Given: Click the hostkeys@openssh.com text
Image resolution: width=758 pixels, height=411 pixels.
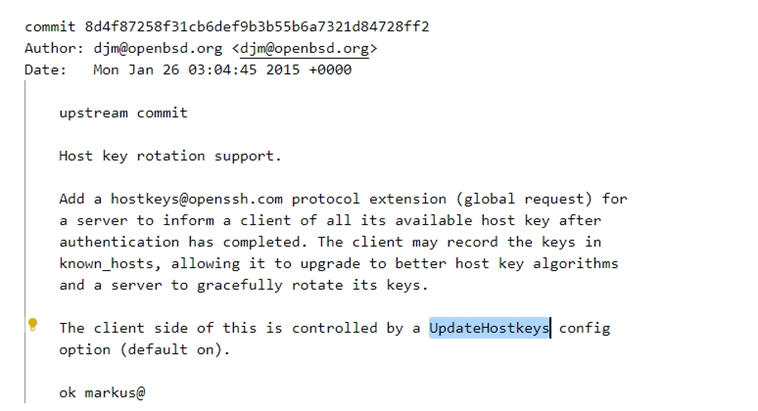Looking at the screenshot, I should pyautogui.click(x=197, y=199).
